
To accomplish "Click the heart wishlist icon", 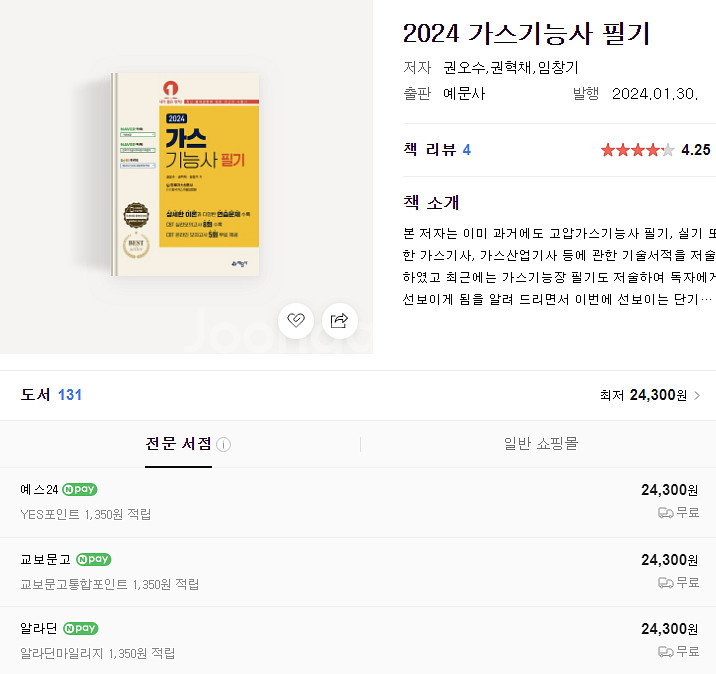I will (296, 321).
